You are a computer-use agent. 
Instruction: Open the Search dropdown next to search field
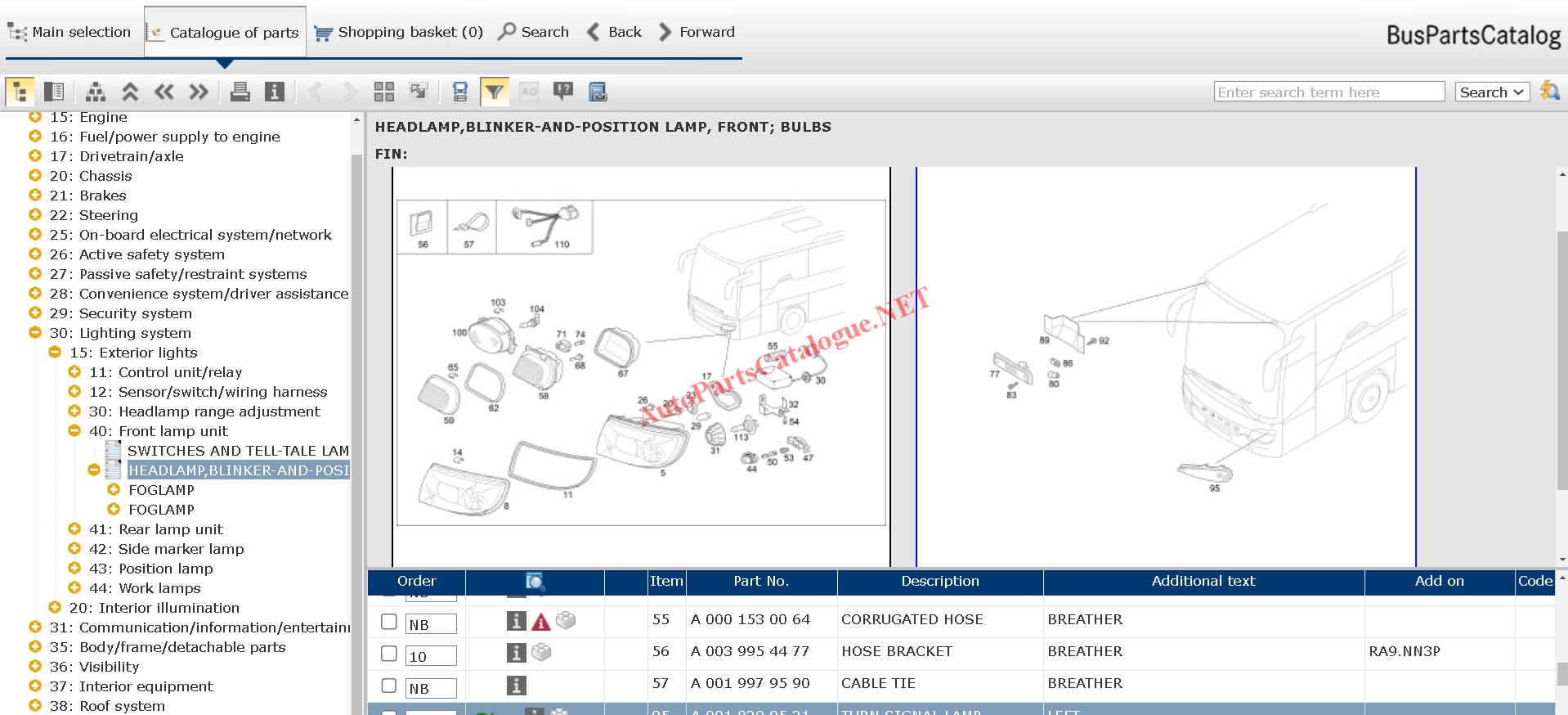tap(1492, 92)
